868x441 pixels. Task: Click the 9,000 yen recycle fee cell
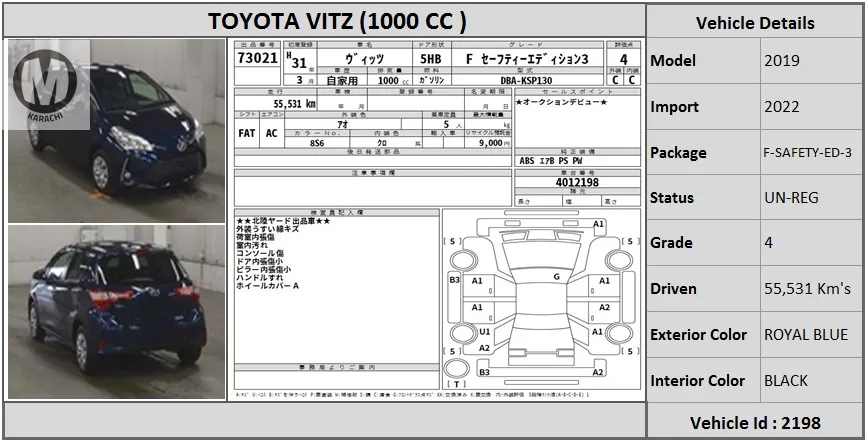[488, 143]
